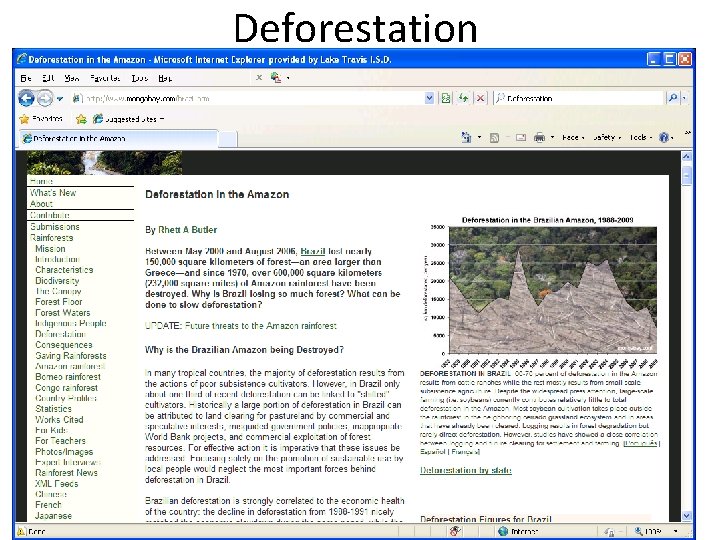Image resolution: width=720 pixels, height=540 pixels.
Task: Click Rainforests in the sidebar
Action: (51, 237)
